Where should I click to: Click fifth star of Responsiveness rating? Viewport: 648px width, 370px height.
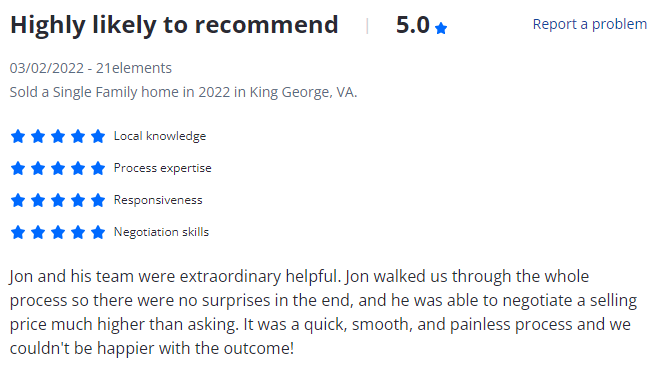pos(98,200)
